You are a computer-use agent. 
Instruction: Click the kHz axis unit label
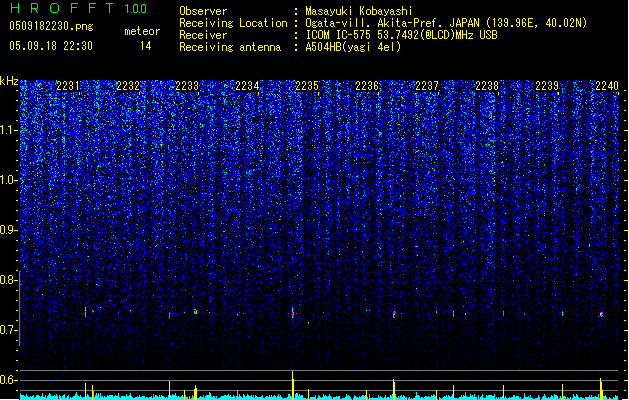9,81
